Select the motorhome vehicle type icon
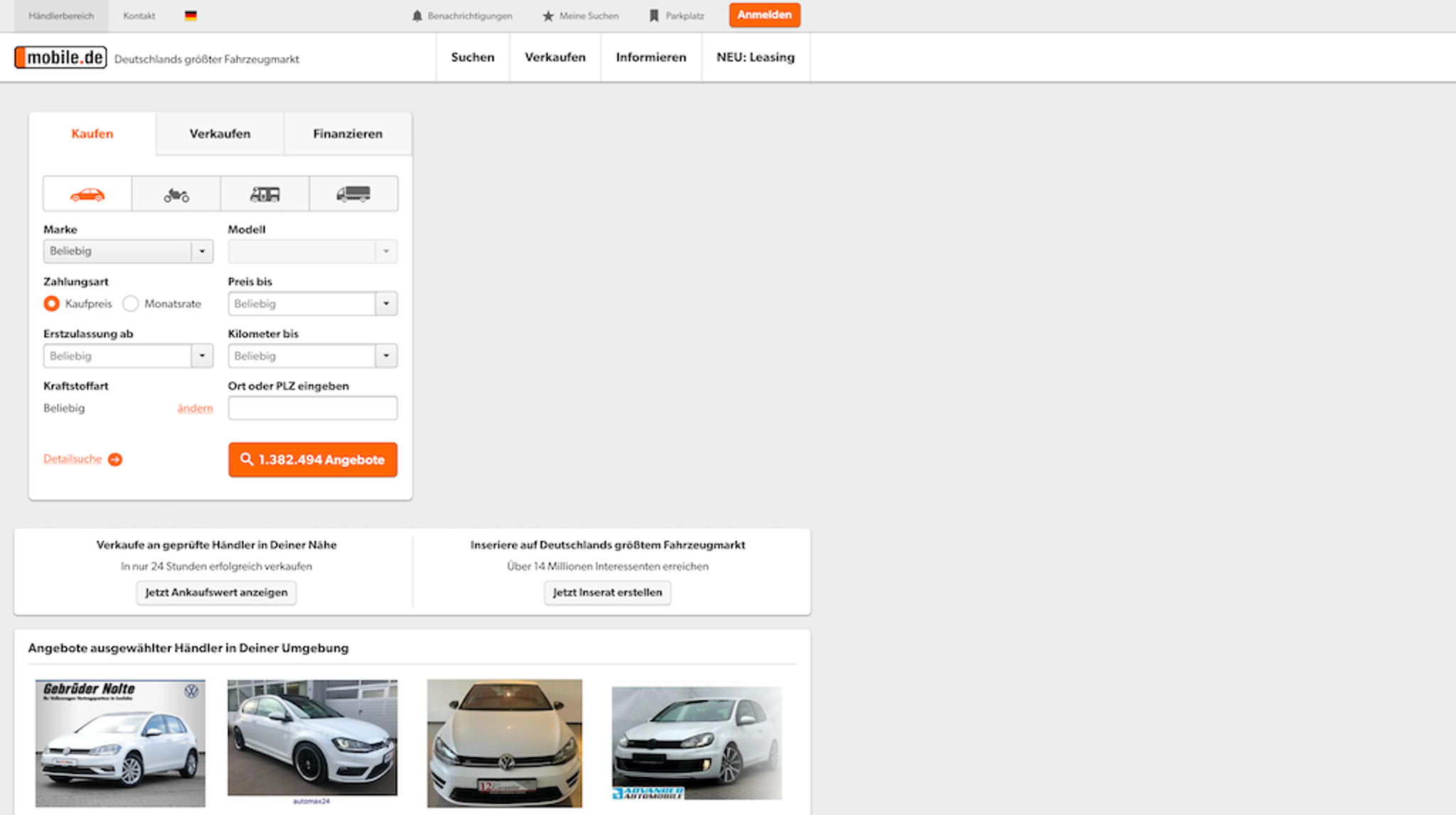Image resolution: width=1456 pixels, height=815 pixels. coord(264,194)
